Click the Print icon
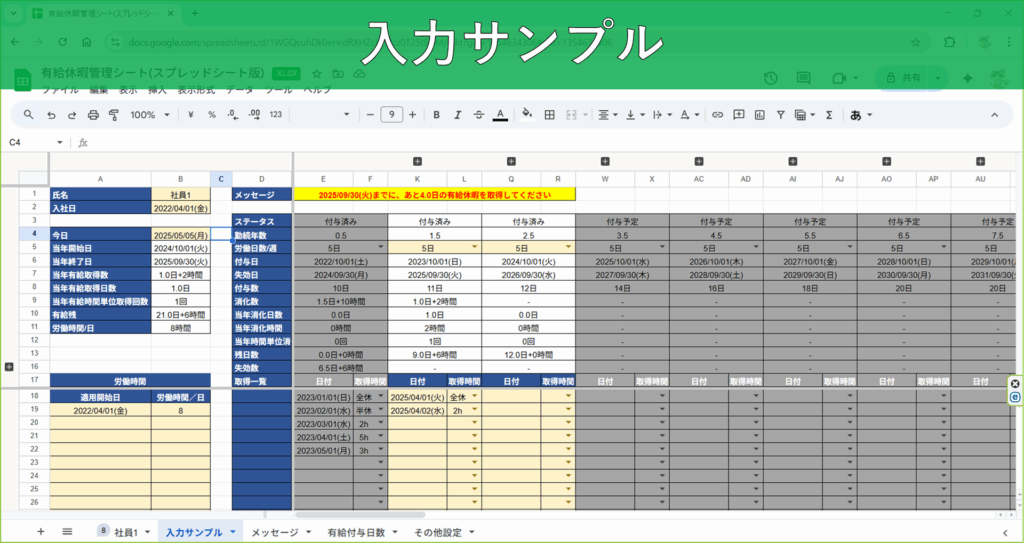 point(92,114)
